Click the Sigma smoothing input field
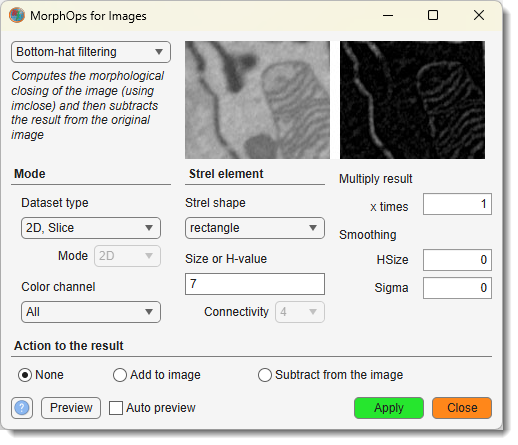This screenshot has height=445, width=518. coord(457,288)
